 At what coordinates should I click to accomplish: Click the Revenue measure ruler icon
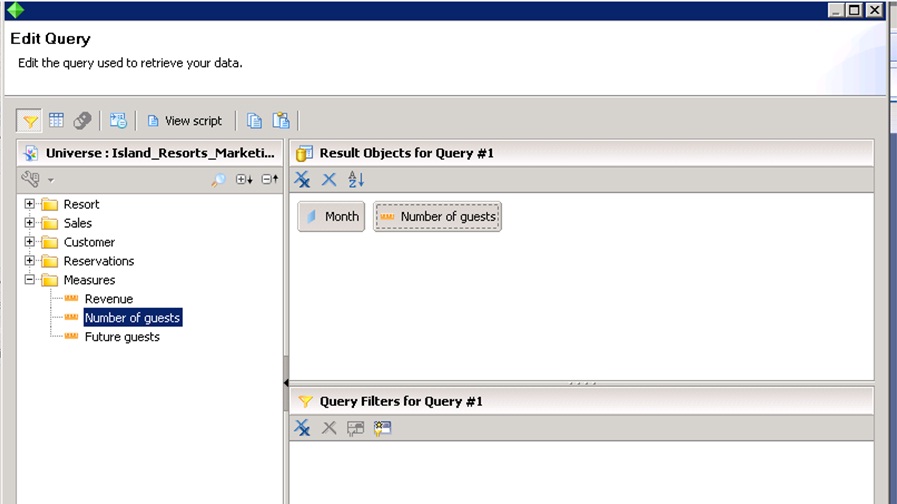(71, 298)
